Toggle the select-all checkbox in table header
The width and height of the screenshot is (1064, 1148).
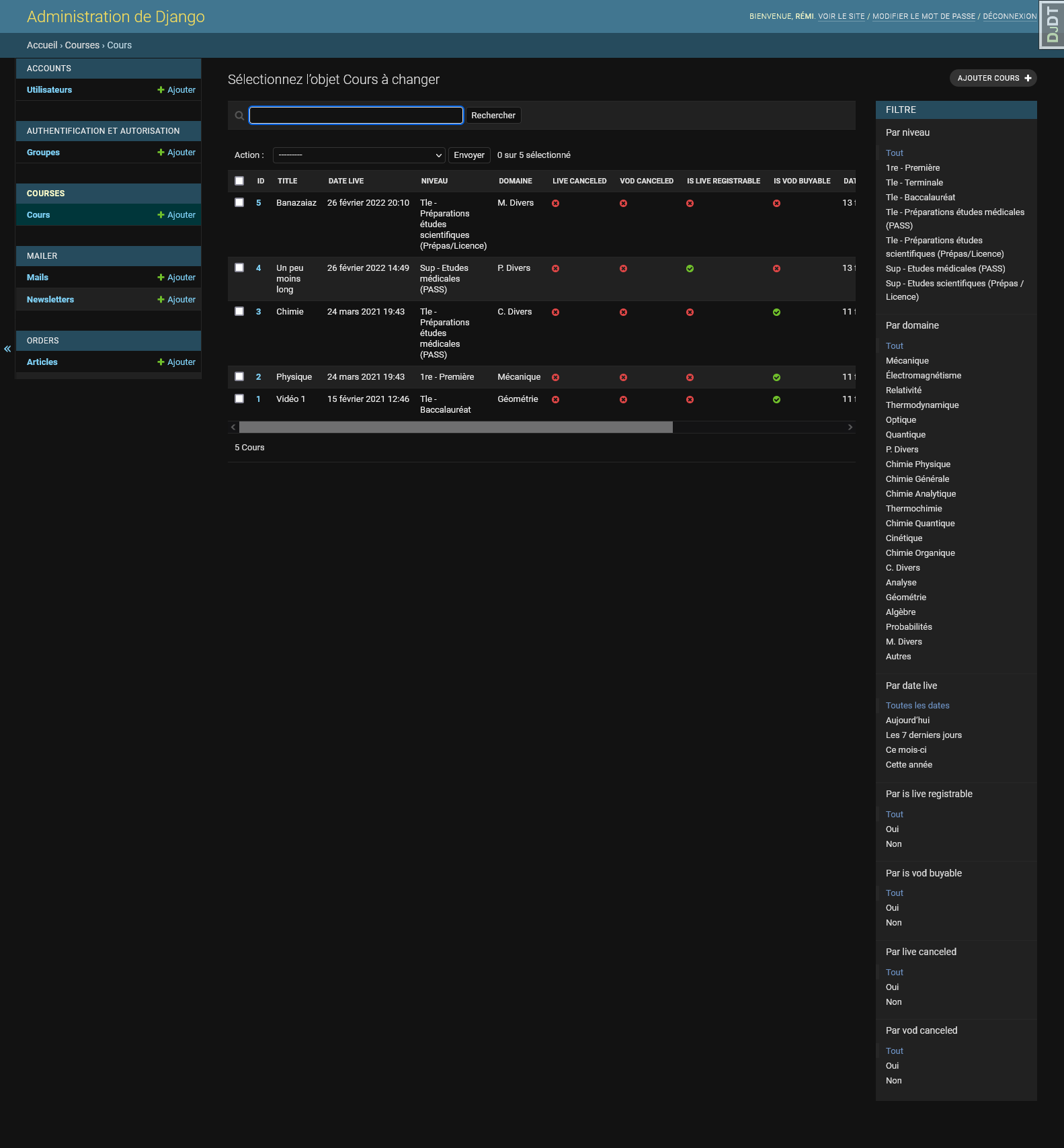coord(239,181)
